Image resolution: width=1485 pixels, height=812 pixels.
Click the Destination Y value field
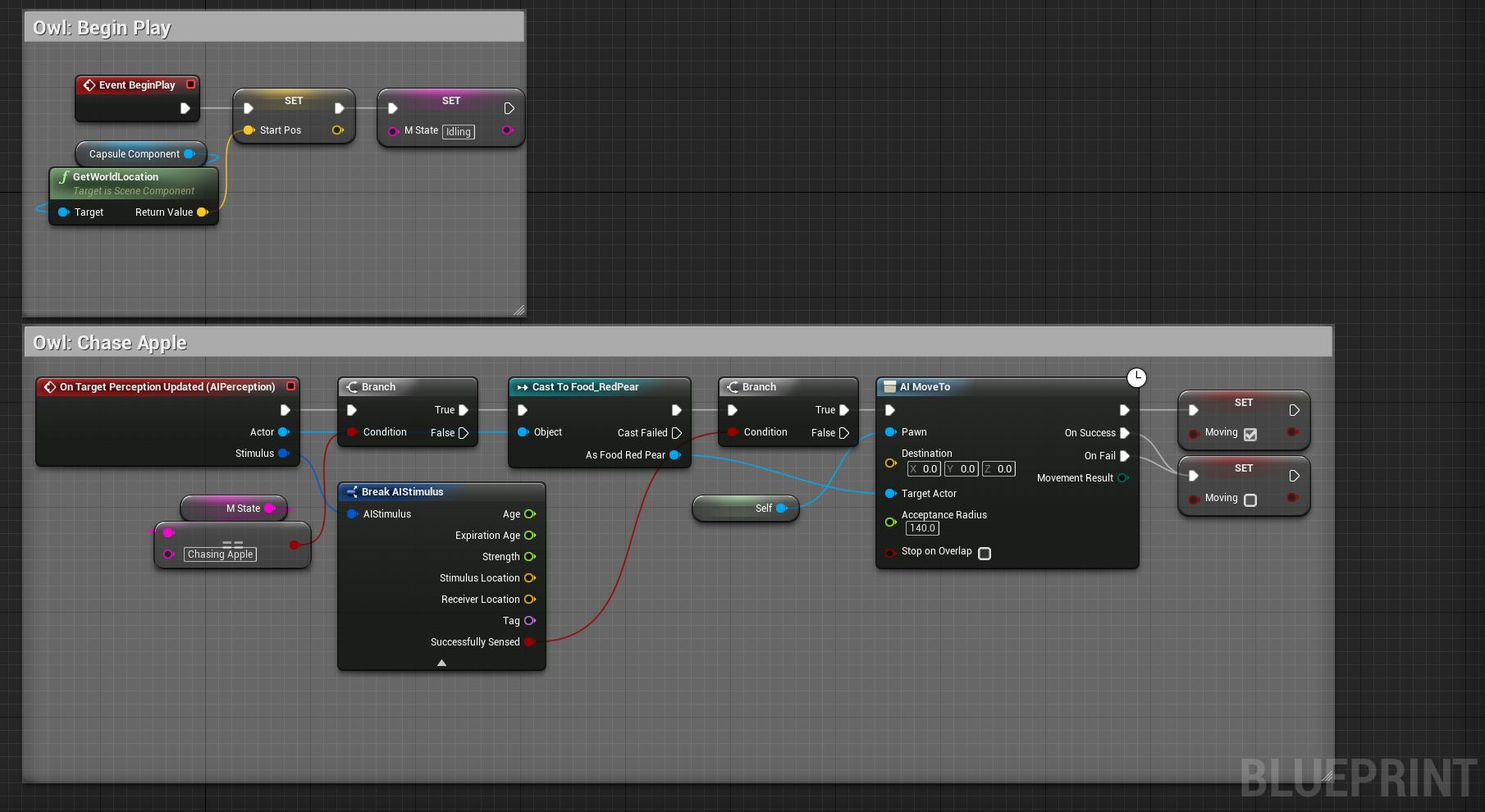pos(962,469)
